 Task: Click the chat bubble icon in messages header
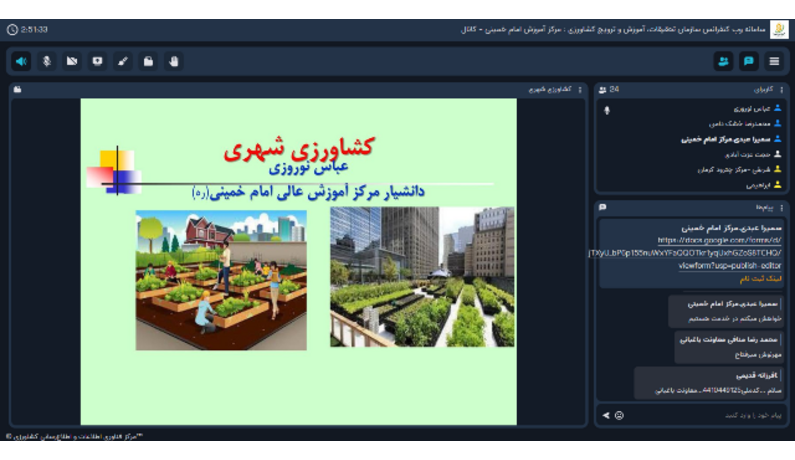pyautogui.click(x=602, y=207)
